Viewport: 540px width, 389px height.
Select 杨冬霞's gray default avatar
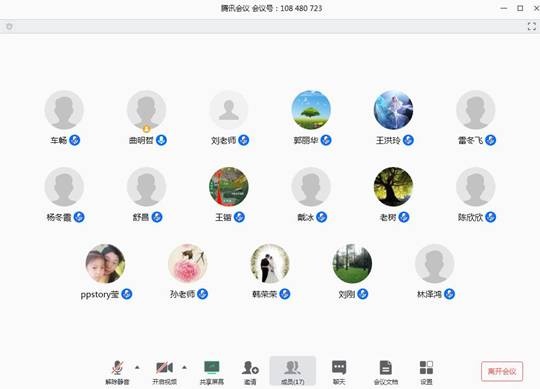pos(64,187)
